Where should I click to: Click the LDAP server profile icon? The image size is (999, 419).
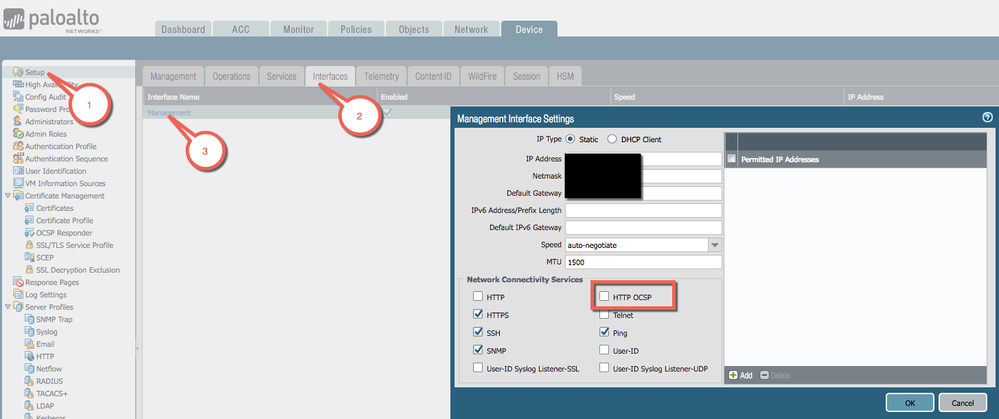[x=29, y=406]
